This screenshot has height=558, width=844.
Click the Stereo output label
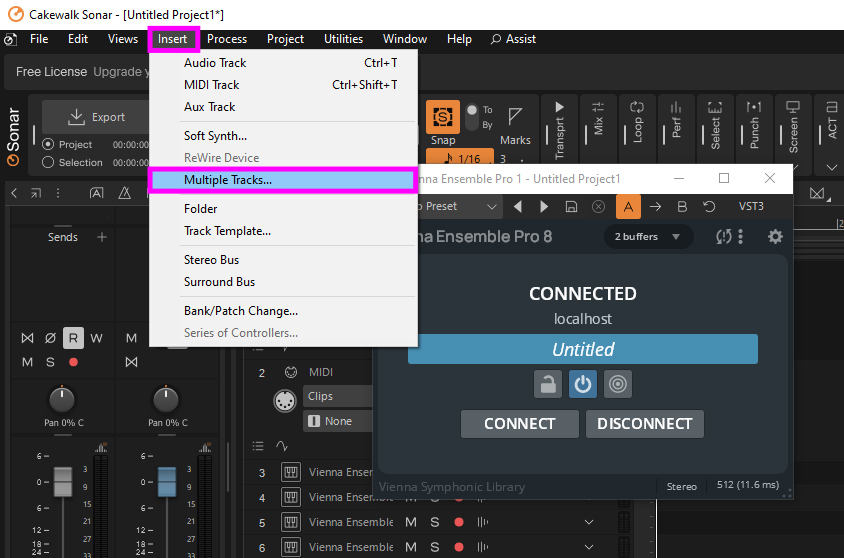681,486
